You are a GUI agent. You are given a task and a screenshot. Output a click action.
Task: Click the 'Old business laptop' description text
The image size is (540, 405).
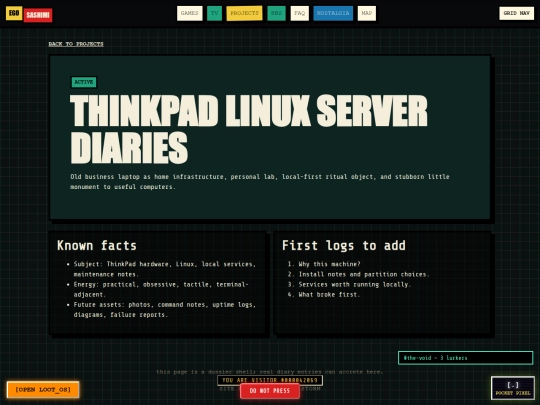click(x=260, y=182)
